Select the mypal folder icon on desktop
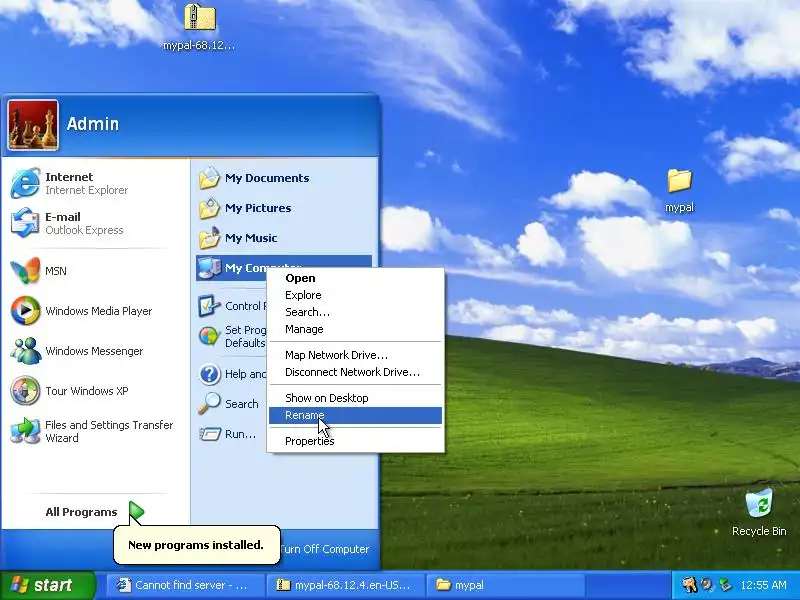The width and height of the screenshot is (800, 600). 679,181
